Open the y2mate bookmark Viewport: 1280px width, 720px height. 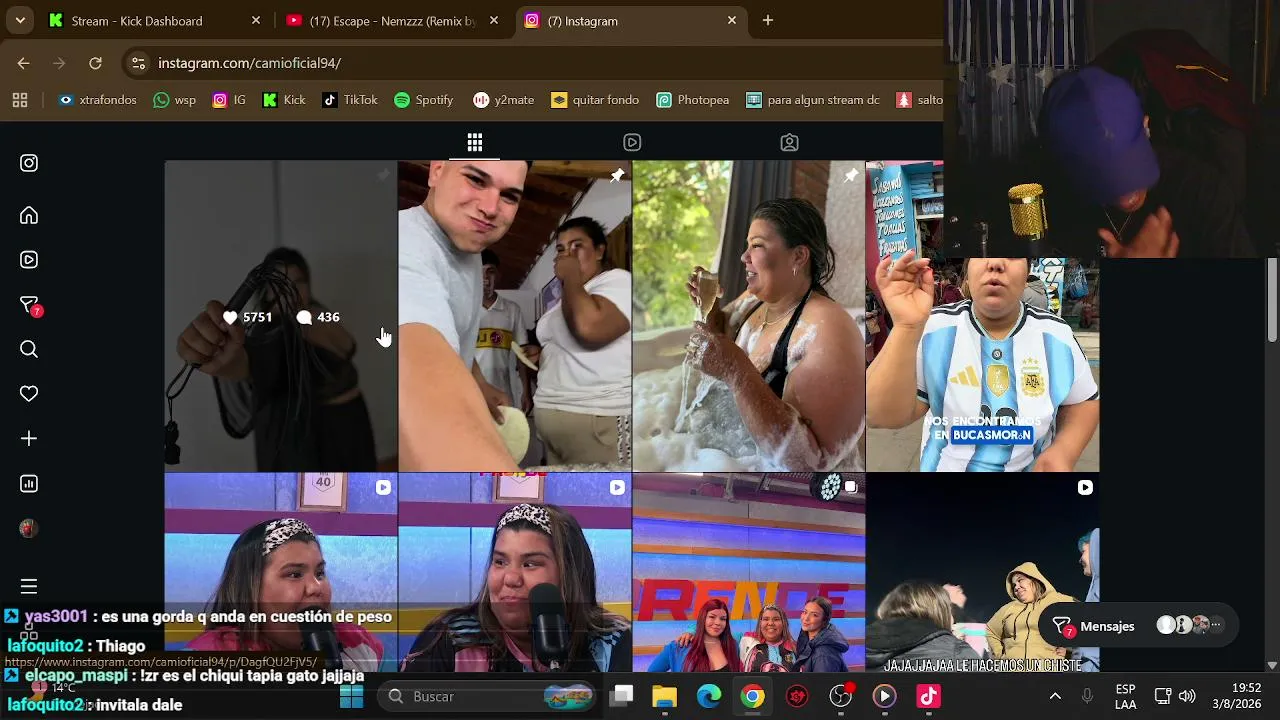(x=504, y=100)
